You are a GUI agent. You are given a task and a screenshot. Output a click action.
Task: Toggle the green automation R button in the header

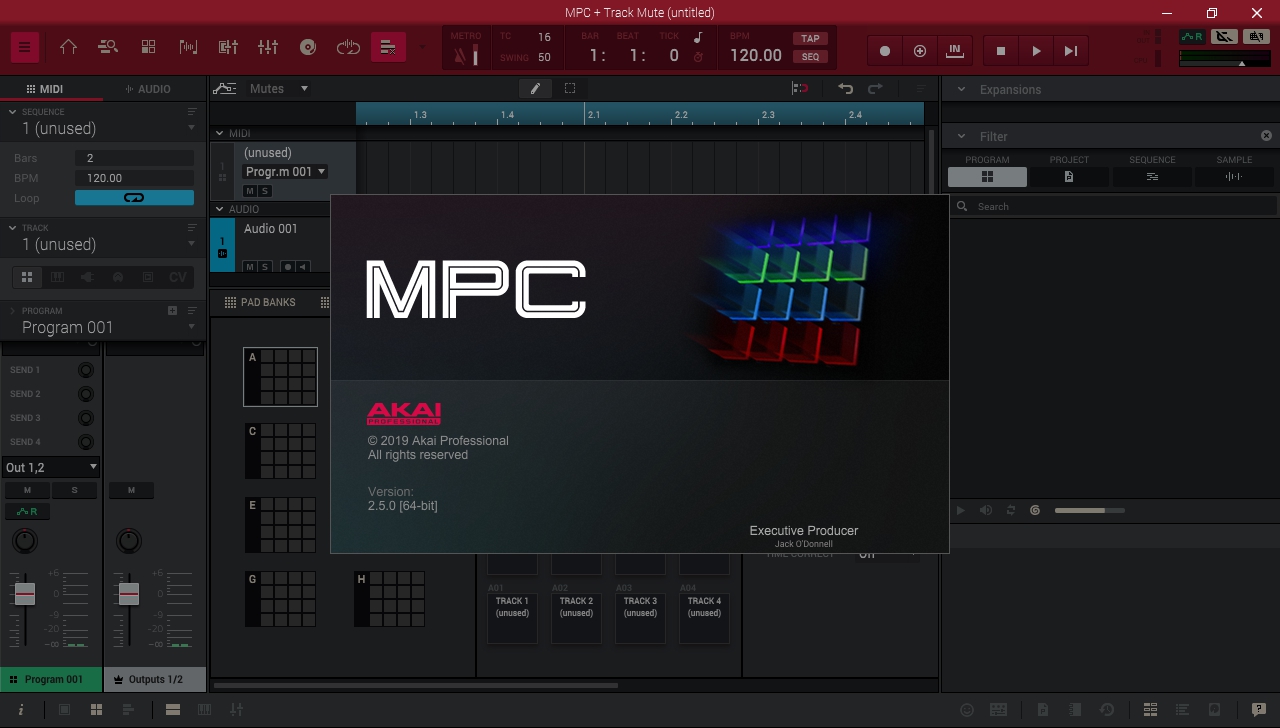[x=1192, y=37]
